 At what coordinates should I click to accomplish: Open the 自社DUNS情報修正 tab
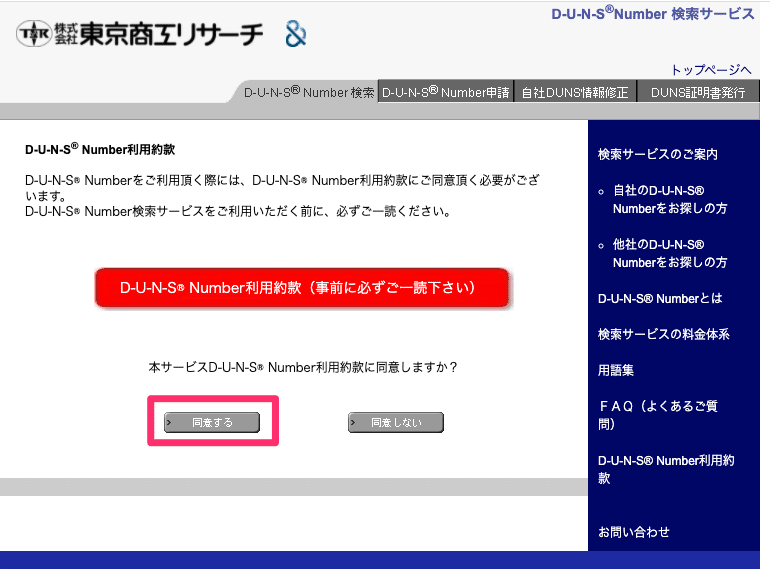(575, 92)
